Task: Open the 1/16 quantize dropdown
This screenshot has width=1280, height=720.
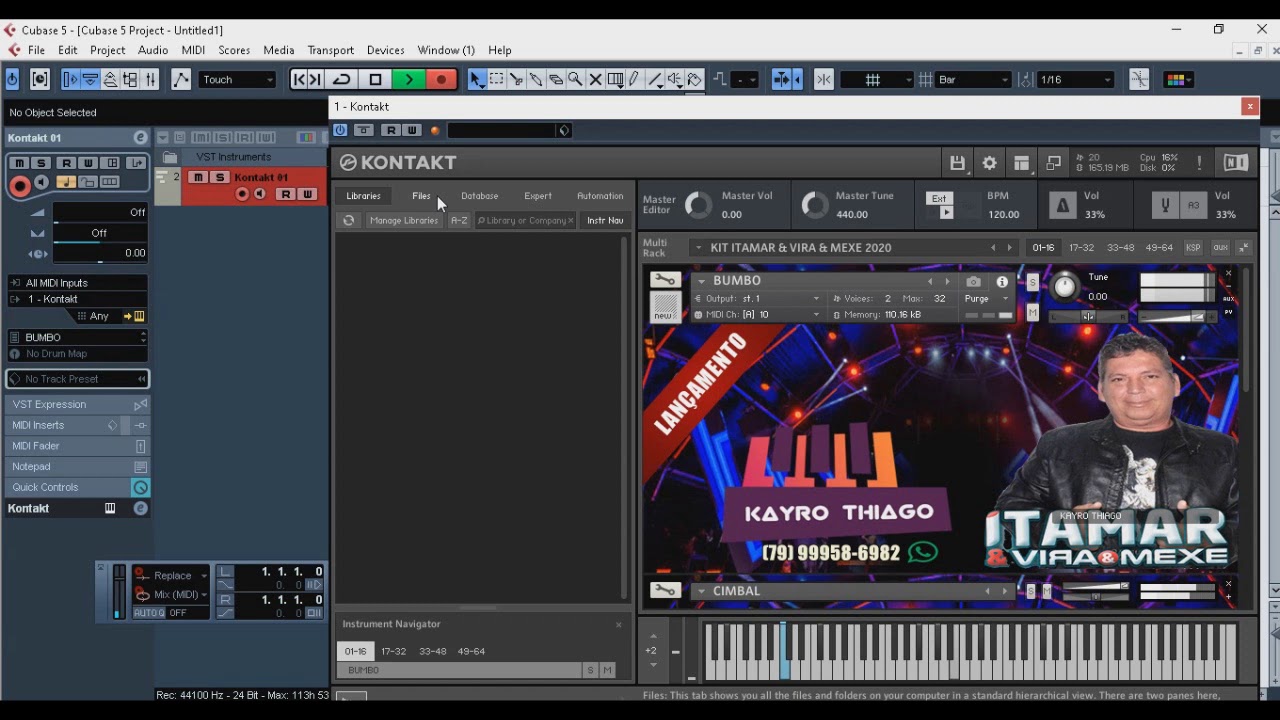Action: point(1076,80)
